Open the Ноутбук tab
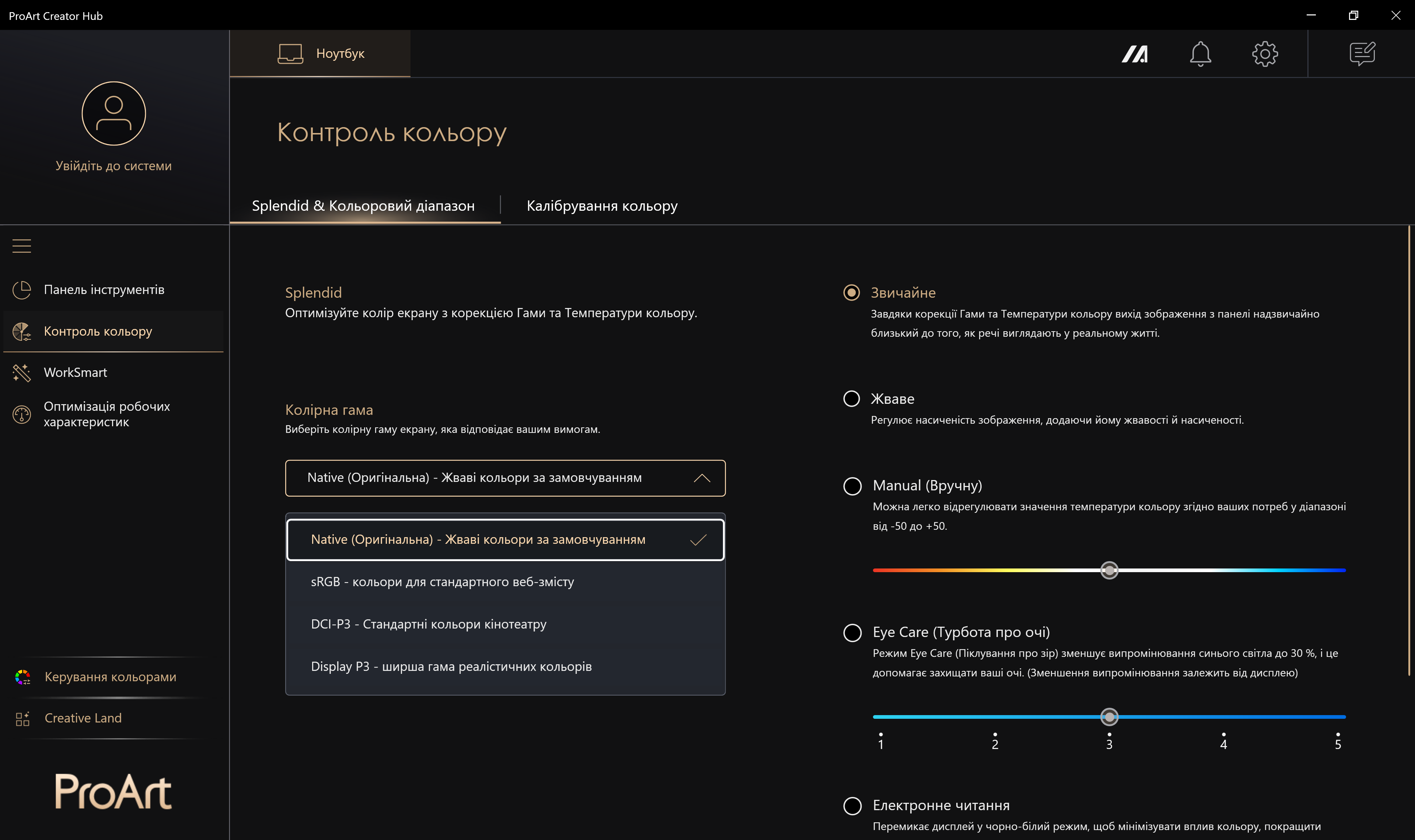1415x840 pixels. coord(320,54)
